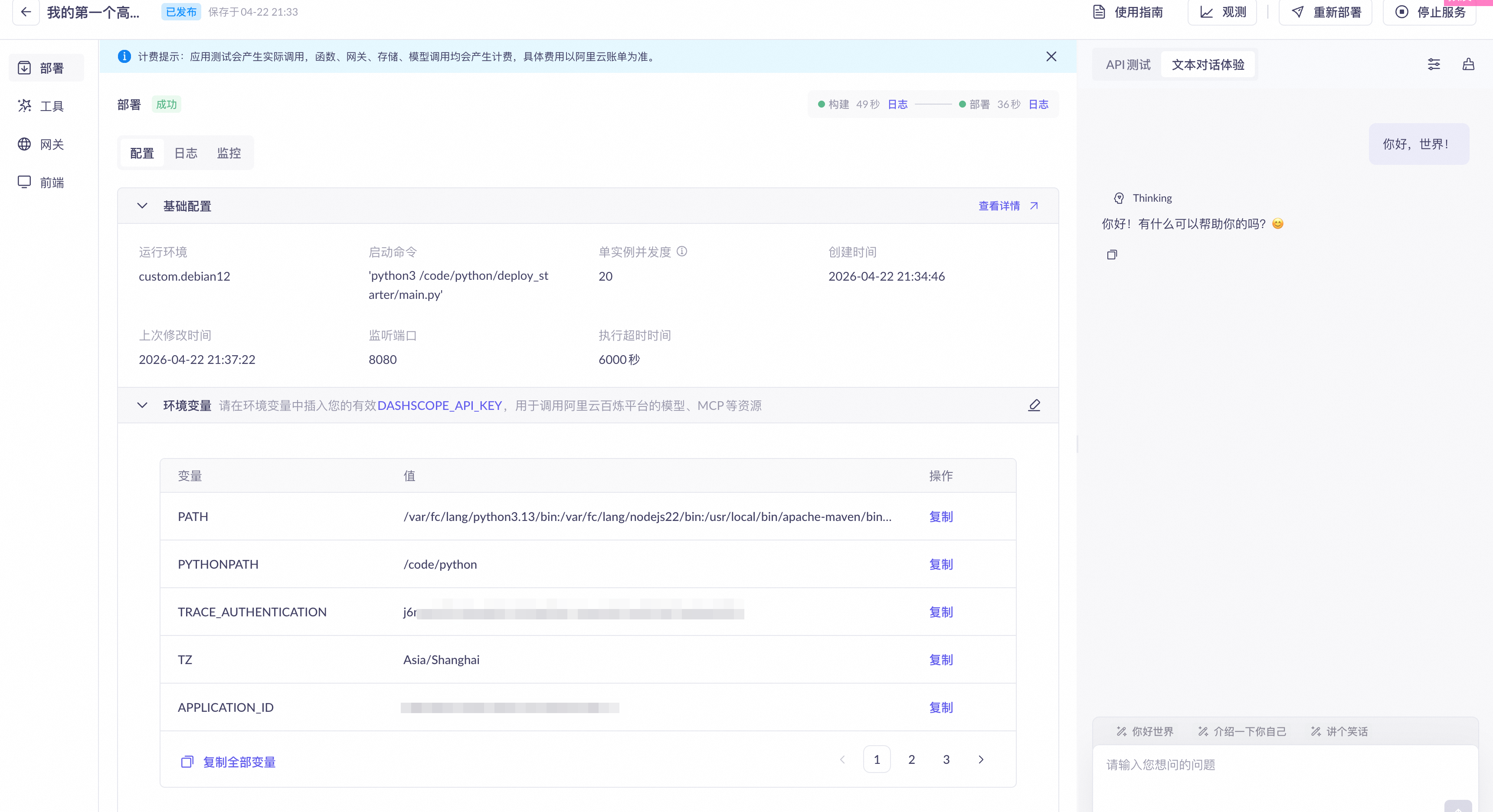Click the Asia/Shanghai timezone value
The image size is (1493, 812).
click(x=442, y=660)
